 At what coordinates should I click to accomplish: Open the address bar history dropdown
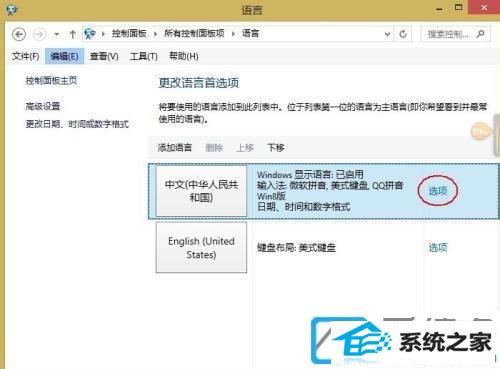(x=387, y=34)
